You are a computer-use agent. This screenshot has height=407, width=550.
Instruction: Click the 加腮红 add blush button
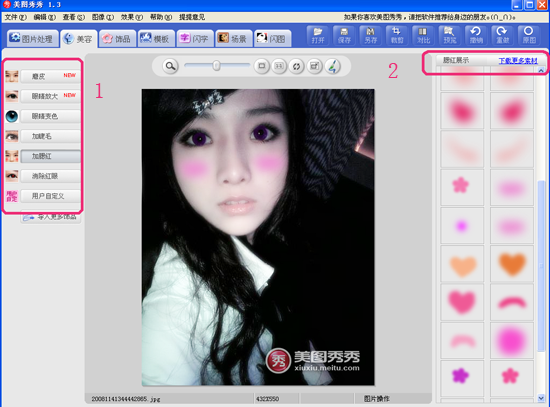point(51,156)
